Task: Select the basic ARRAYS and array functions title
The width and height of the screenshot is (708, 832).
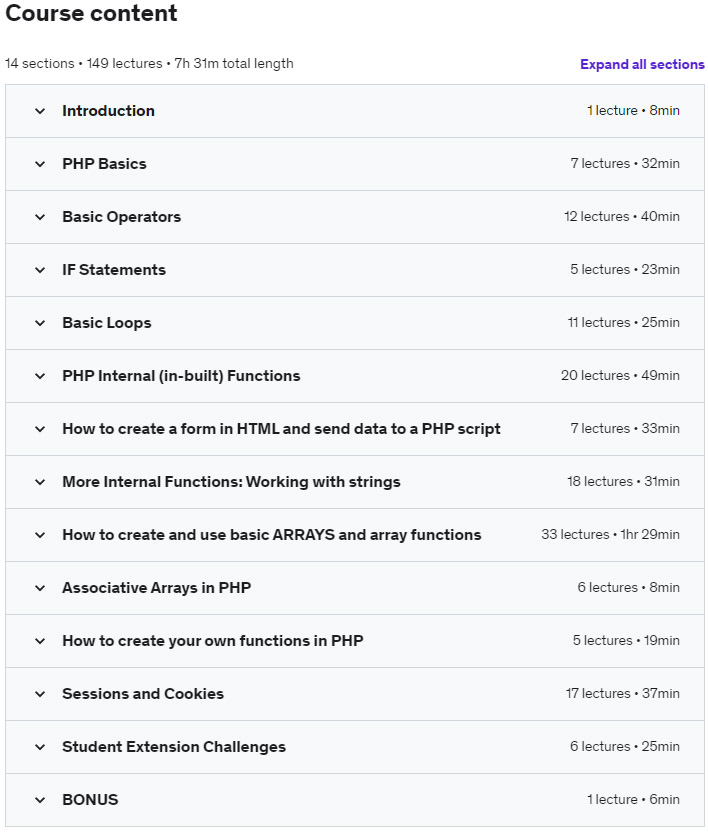Action: 271,535
